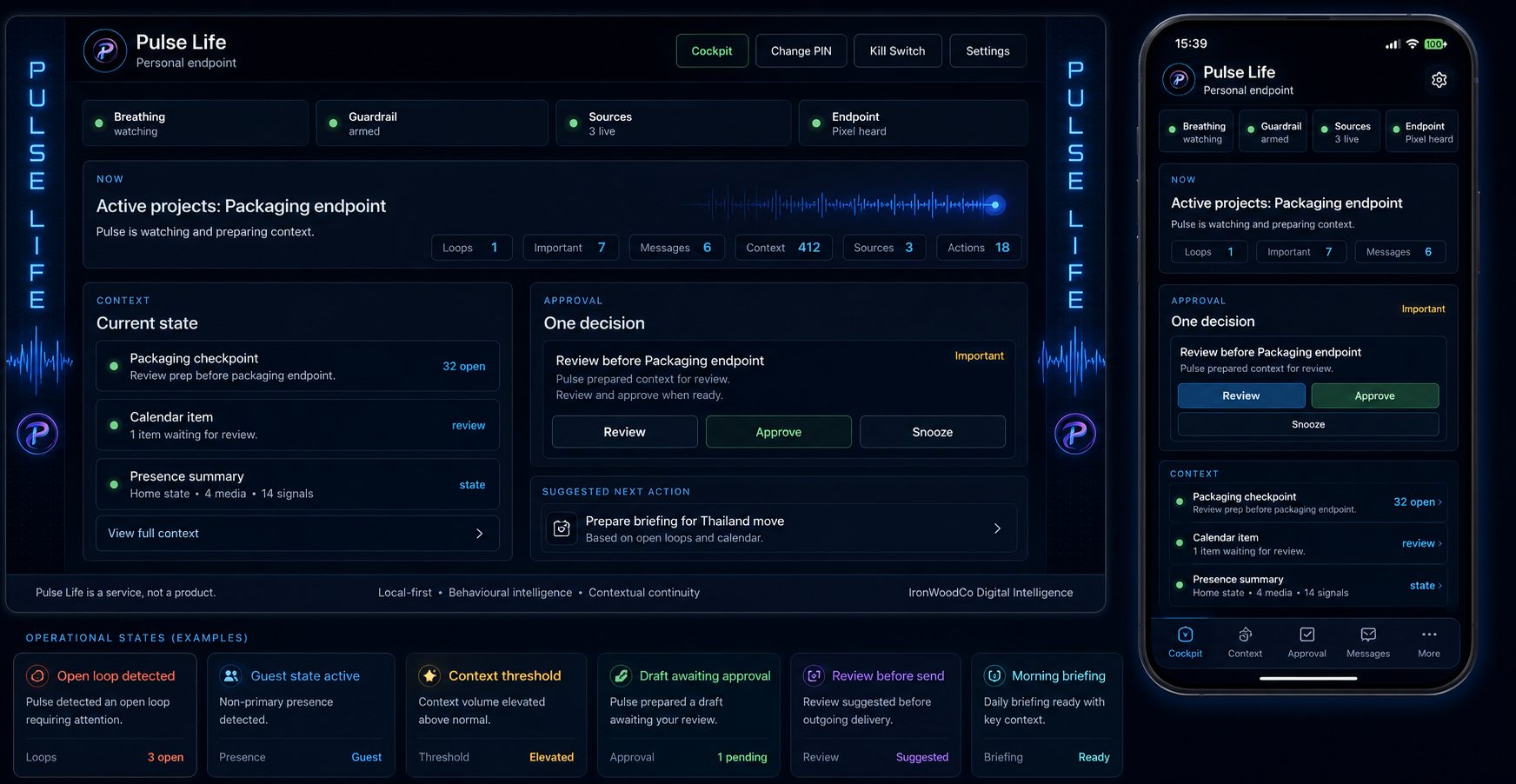The image size is (1516, 784).
Task: Click the phone cellular signal icon
Action: coord(1393,44)
